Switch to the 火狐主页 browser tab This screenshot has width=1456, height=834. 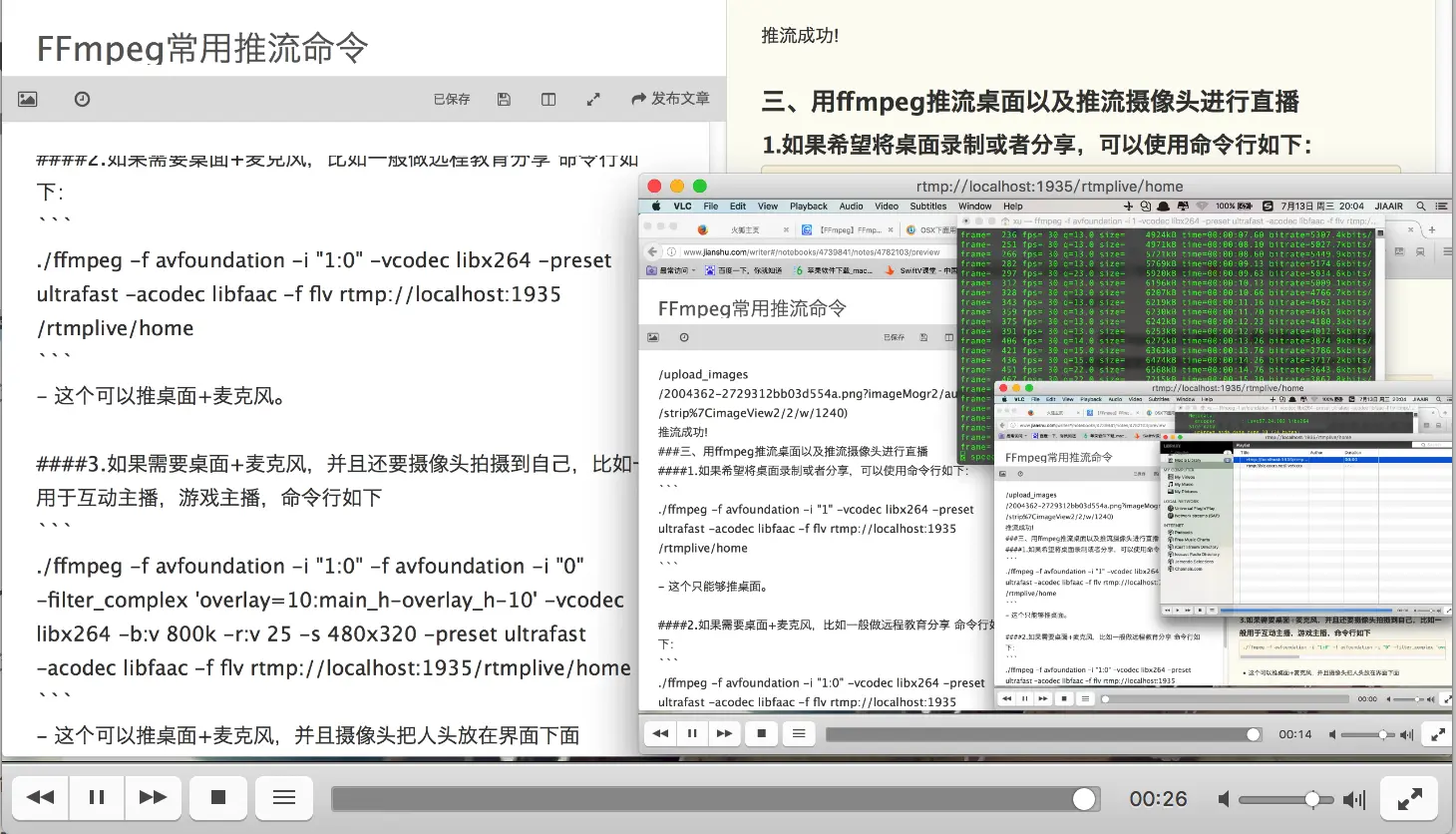click(745, 229)
